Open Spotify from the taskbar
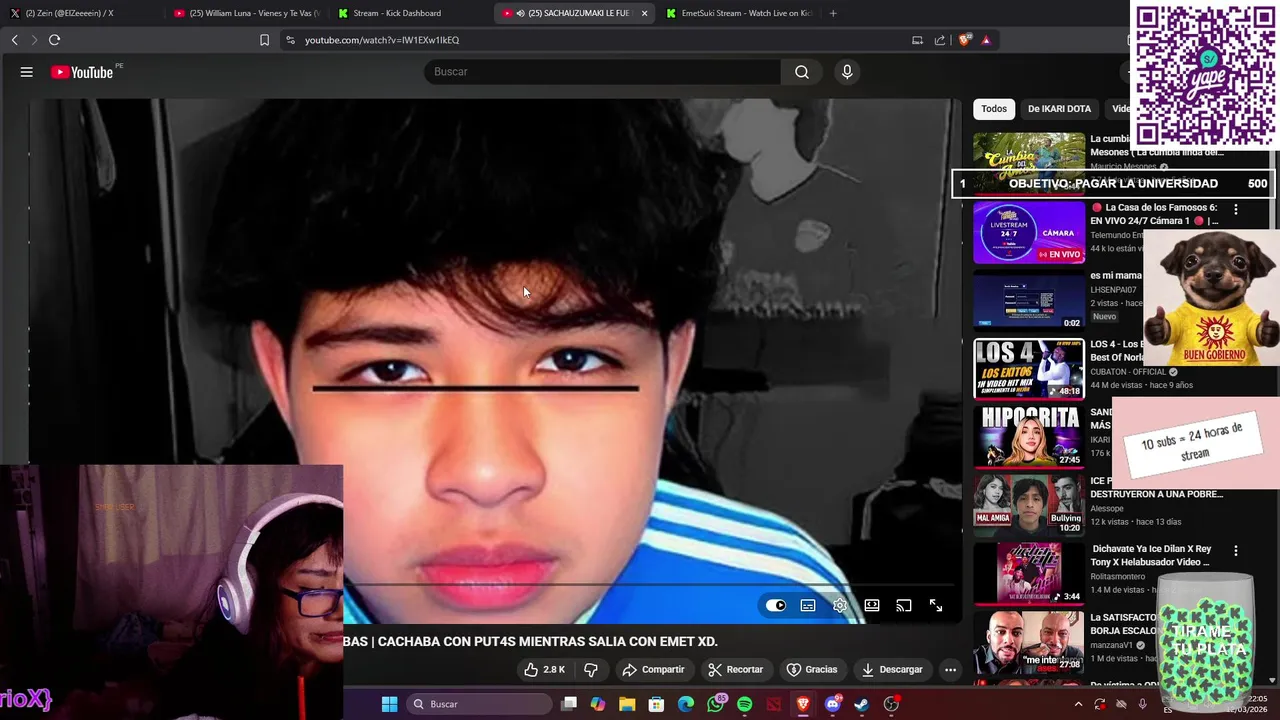Viewport: 1280px width, 720px height. point(745,704)
